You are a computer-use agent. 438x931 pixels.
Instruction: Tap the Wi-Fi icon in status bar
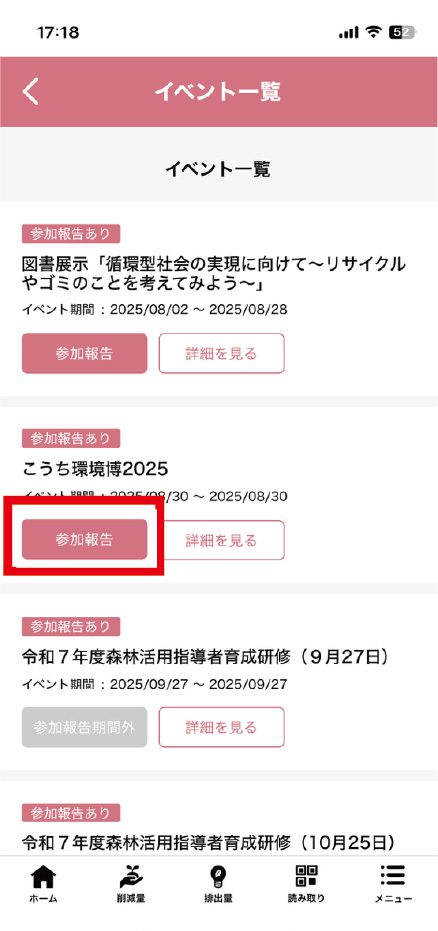click(x=373, y=33)
